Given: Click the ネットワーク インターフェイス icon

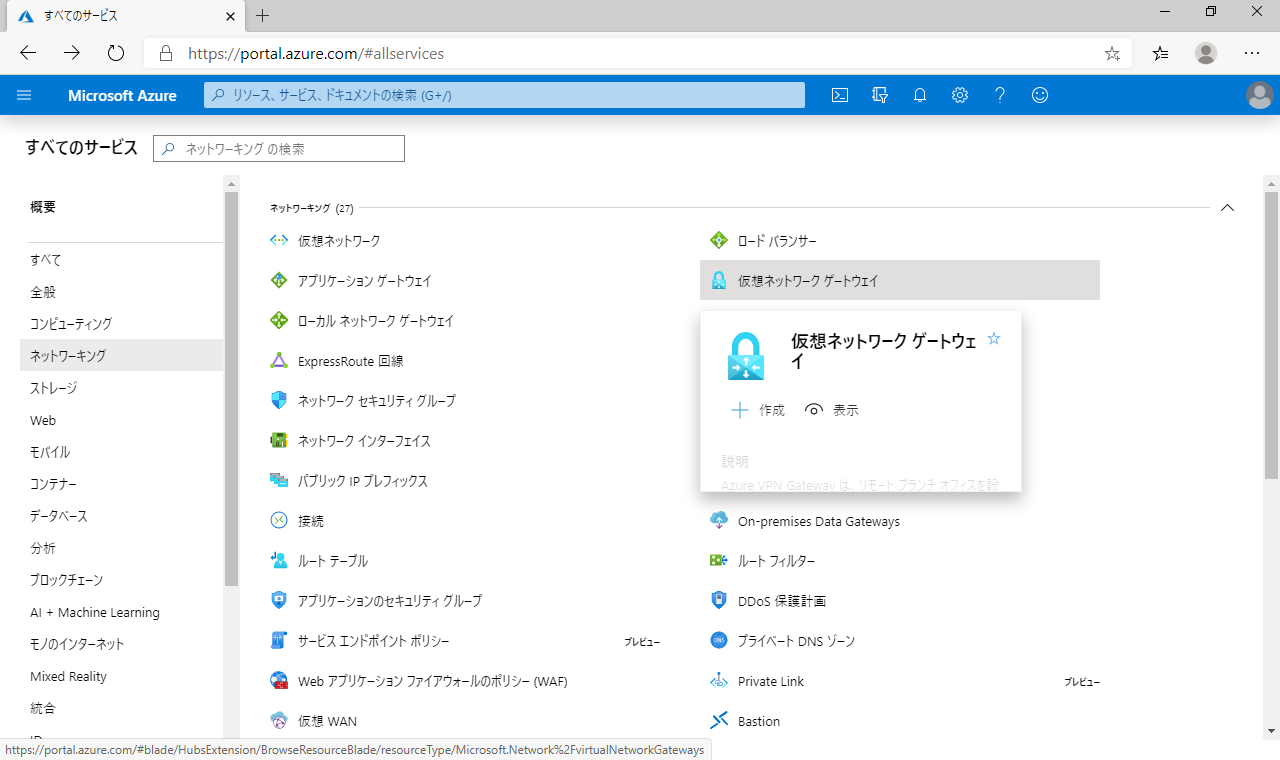Looking at the screenshot, I should pyautogui.click(x=279, y=441).
